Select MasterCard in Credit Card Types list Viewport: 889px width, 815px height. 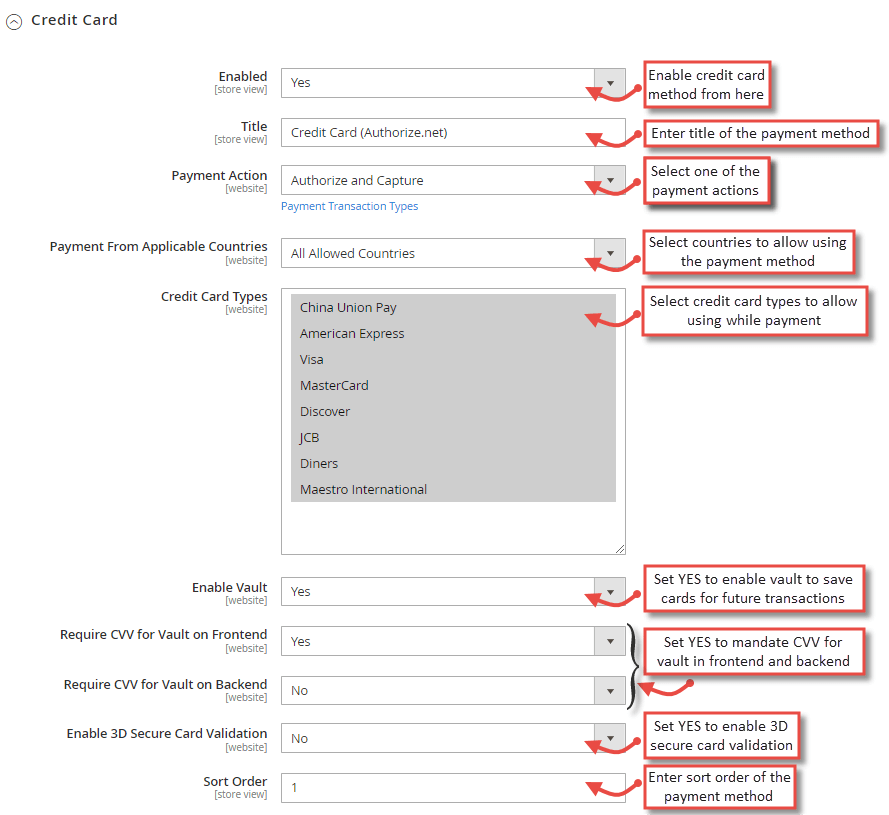tap(333, 385)
